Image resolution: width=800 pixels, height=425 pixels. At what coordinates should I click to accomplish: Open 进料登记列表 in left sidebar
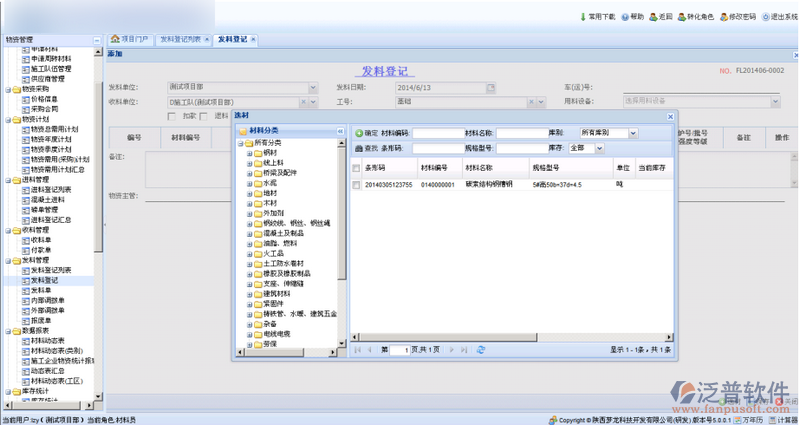50,188
